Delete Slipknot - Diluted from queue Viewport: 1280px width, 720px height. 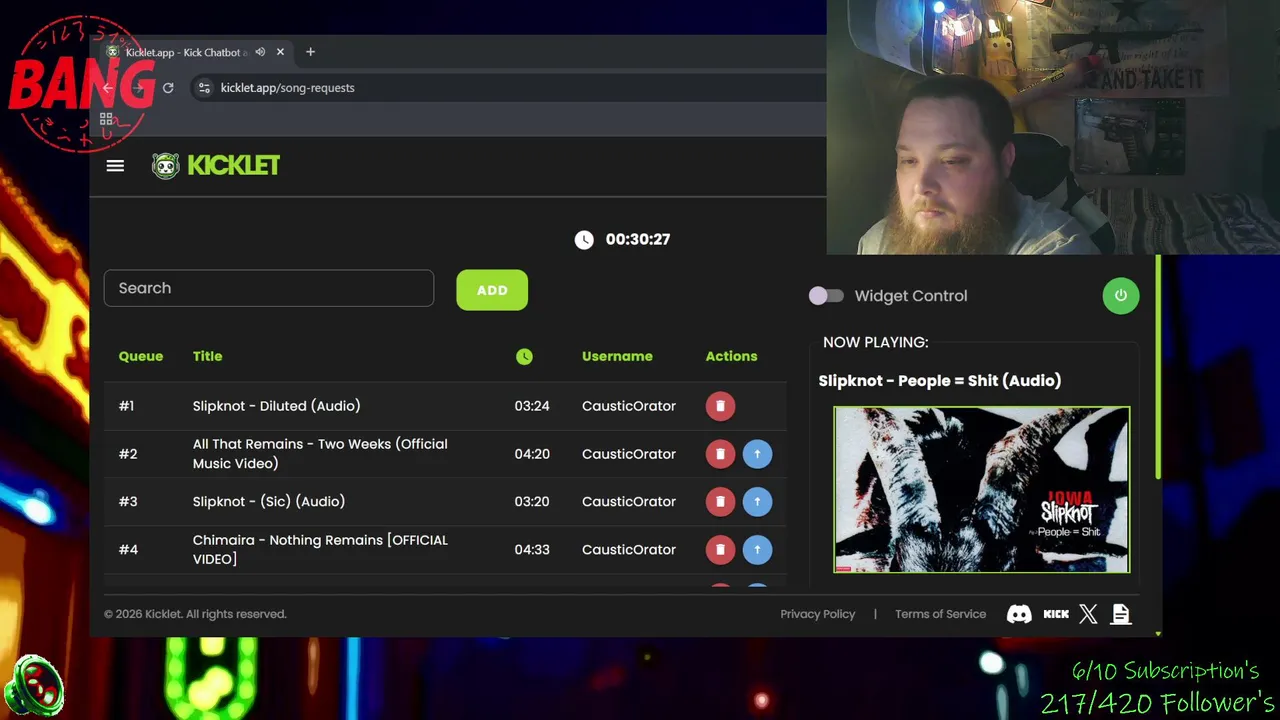click(x=720, y=406)
